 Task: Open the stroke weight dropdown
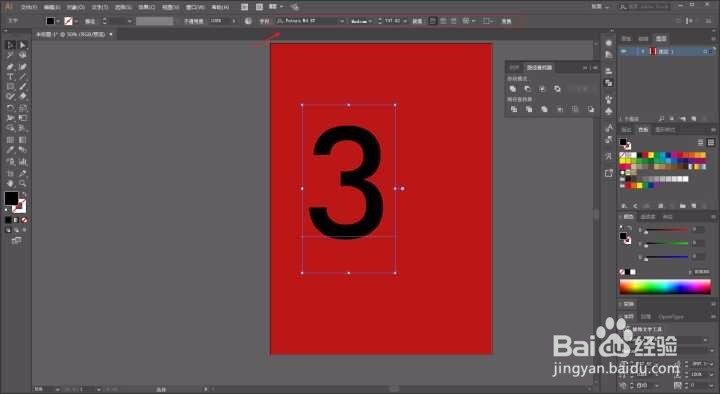(x=129, y=21)
